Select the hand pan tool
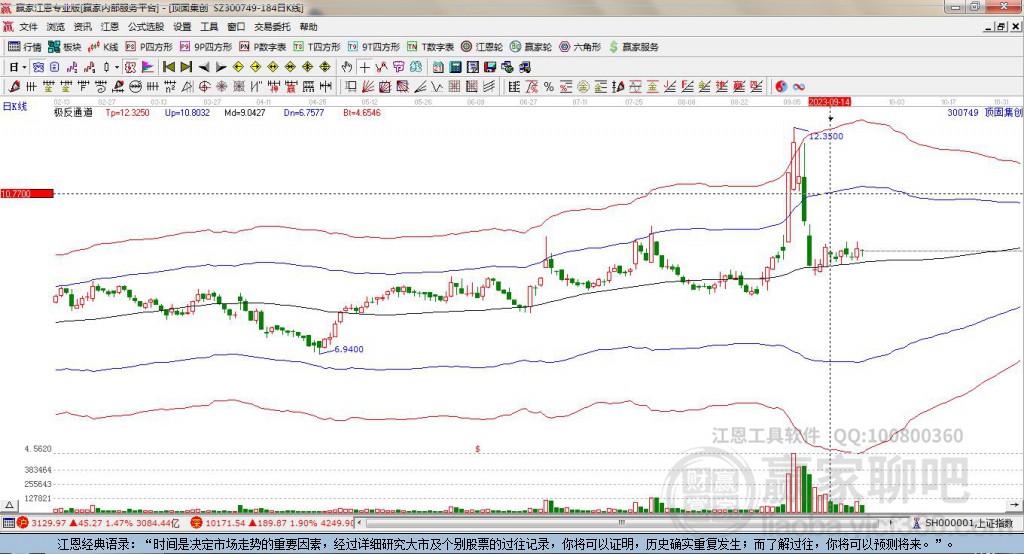Image resolution: width=1024 pixels, height=554 pixels. point(347,67)
